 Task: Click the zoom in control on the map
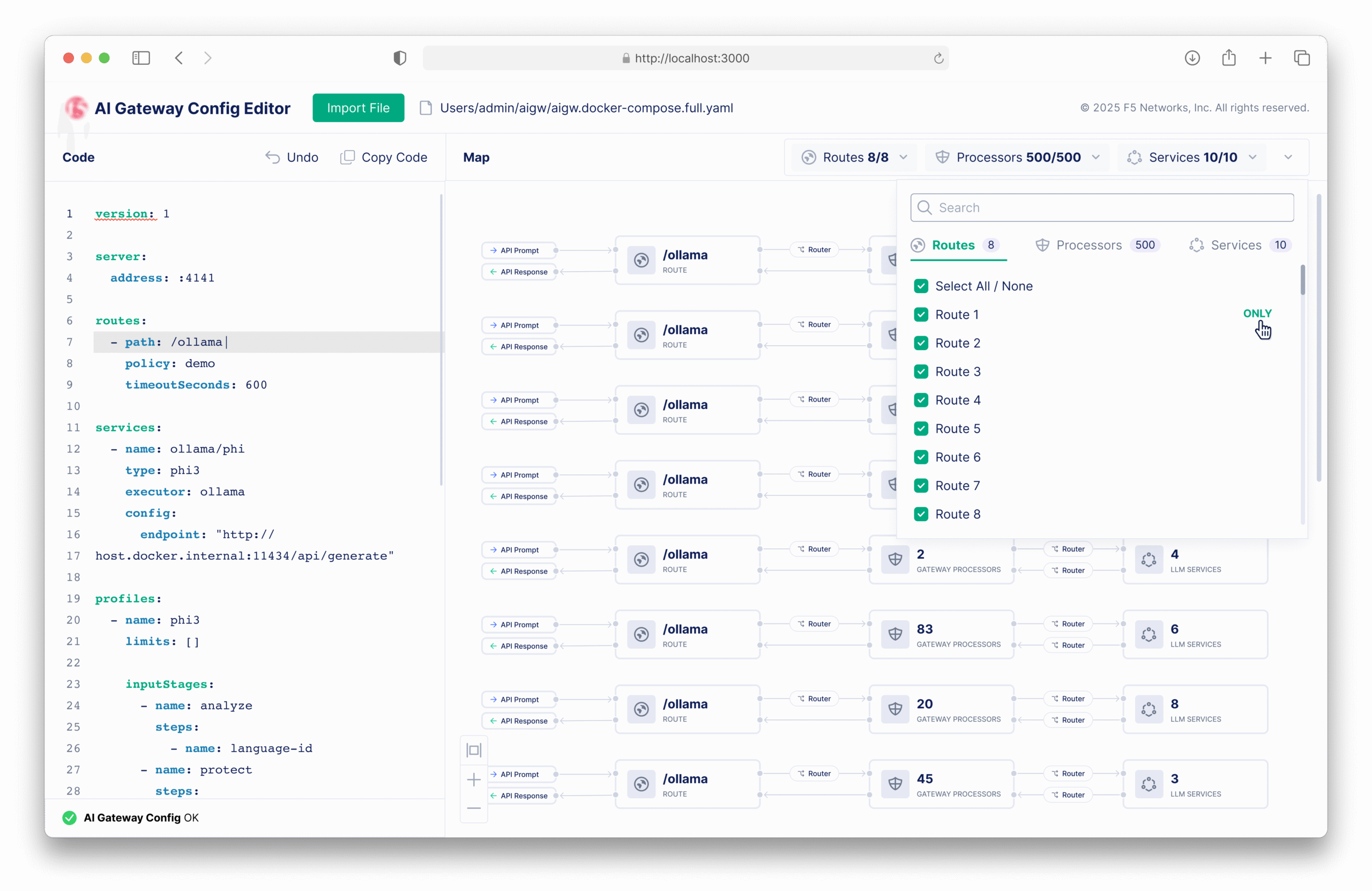pos(473,779)
